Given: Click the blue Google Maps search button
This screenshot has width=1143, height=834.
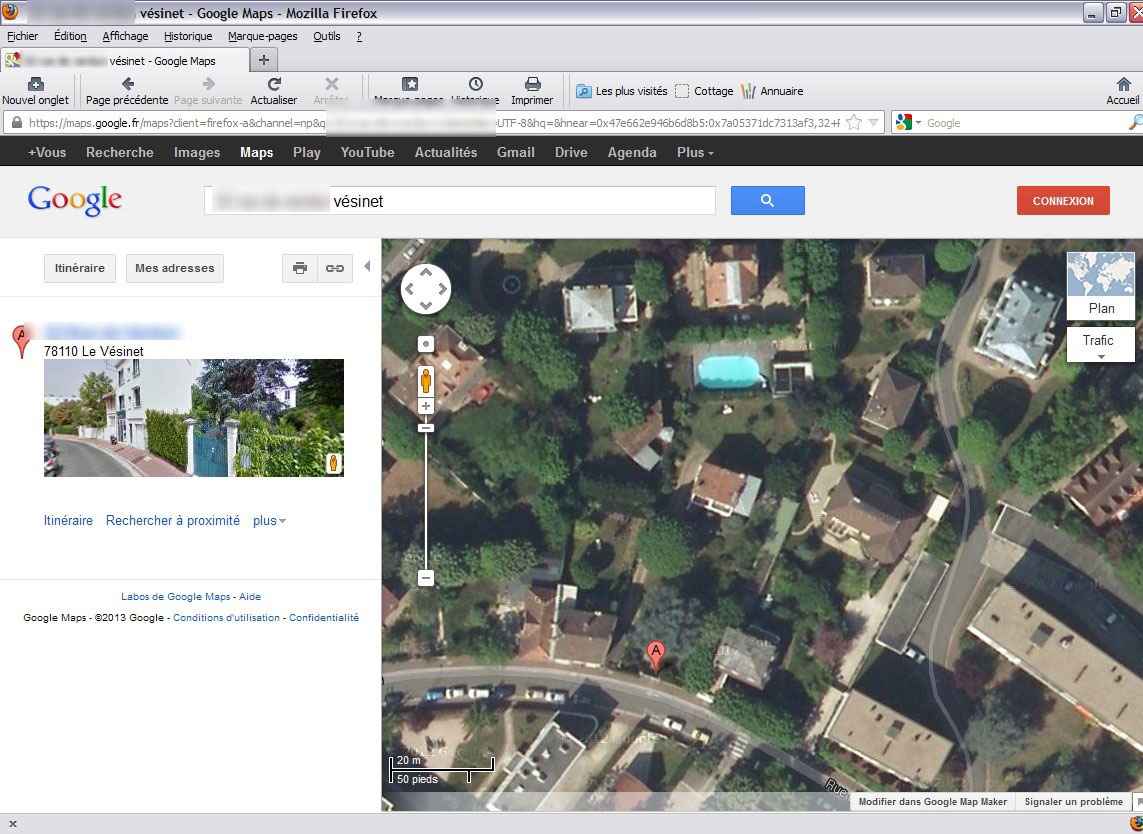Looking at the screenshot, I should point(768,200).
